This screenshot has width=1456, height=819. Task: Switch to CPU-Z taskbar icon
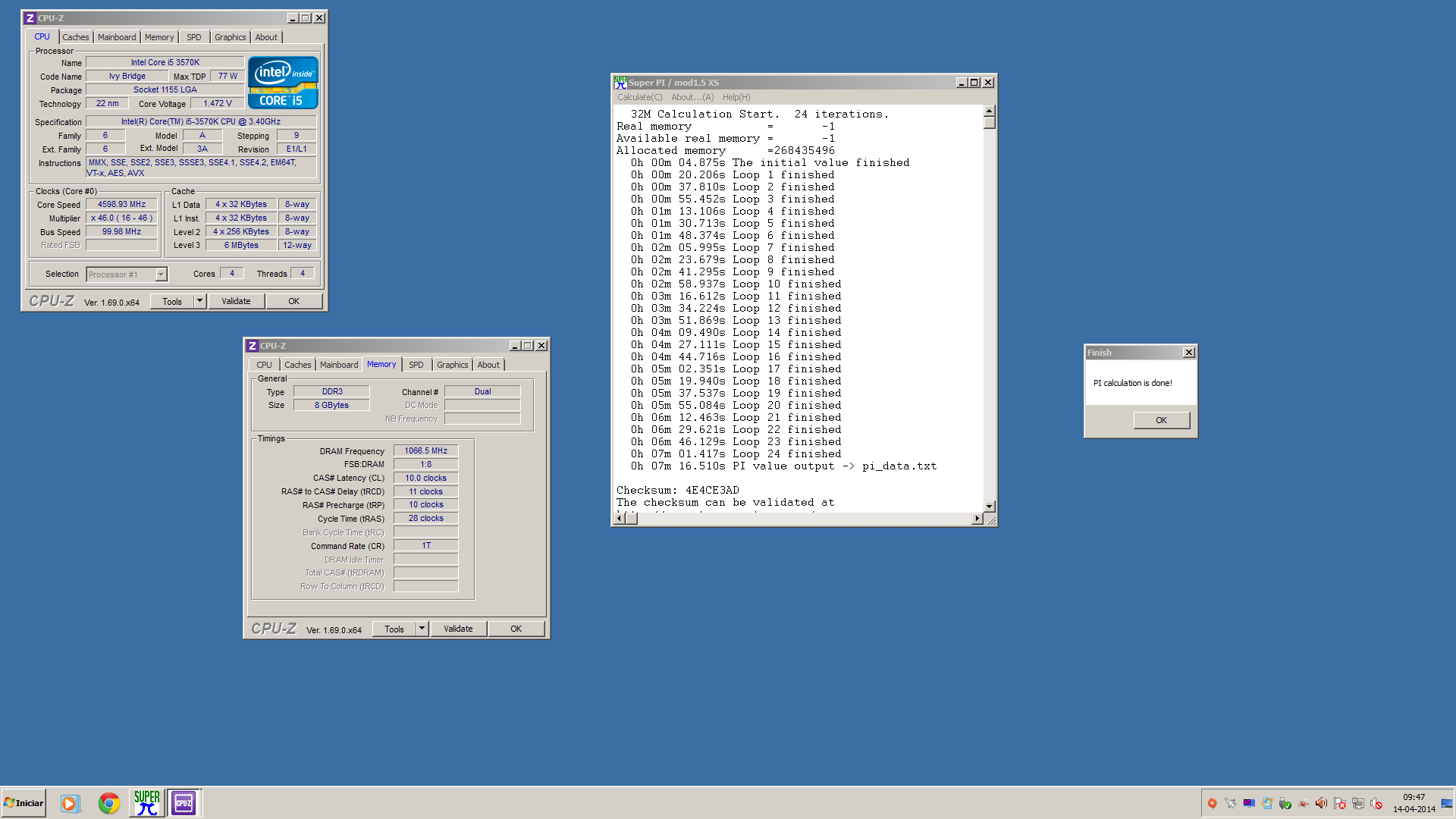point(184,803)
